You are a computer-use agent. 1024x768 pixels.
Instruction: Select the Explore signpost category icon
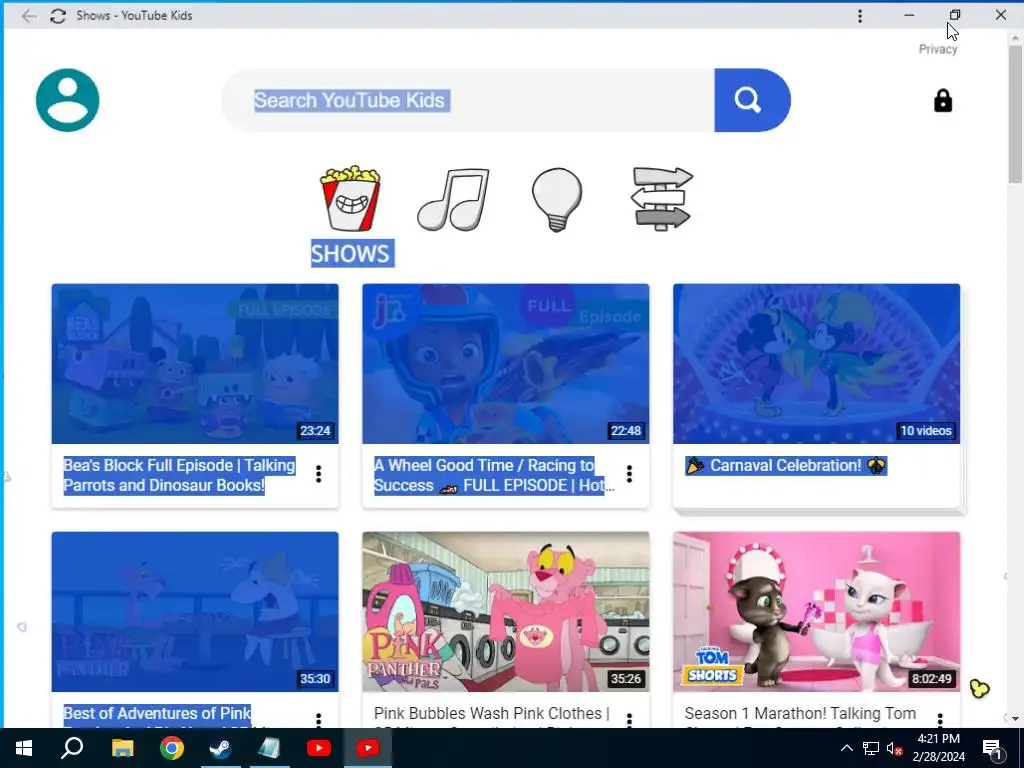point(662,198)
